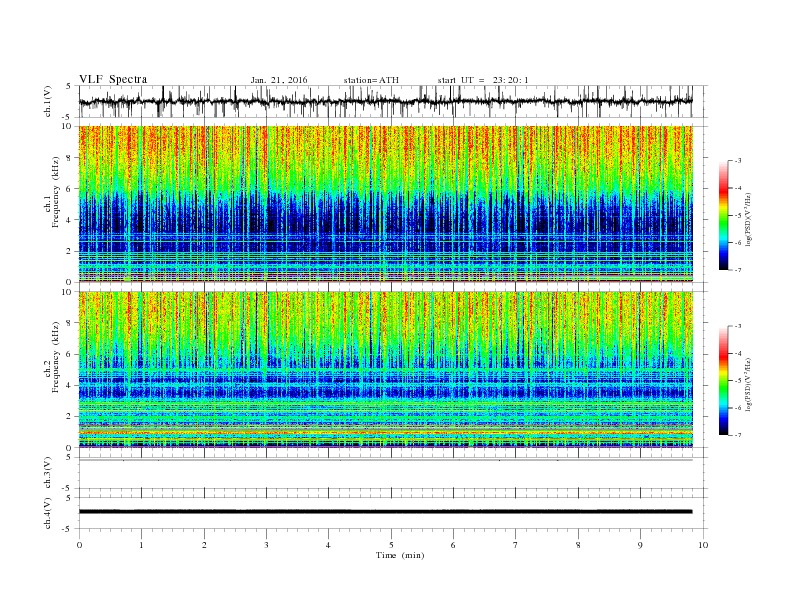Image resolution: width=792 pixels, height=612 pixels.
Task: Click the "6" kHz tick on ch.1 frequency axis
Action: pyautogui.click(x=70, y=189)
